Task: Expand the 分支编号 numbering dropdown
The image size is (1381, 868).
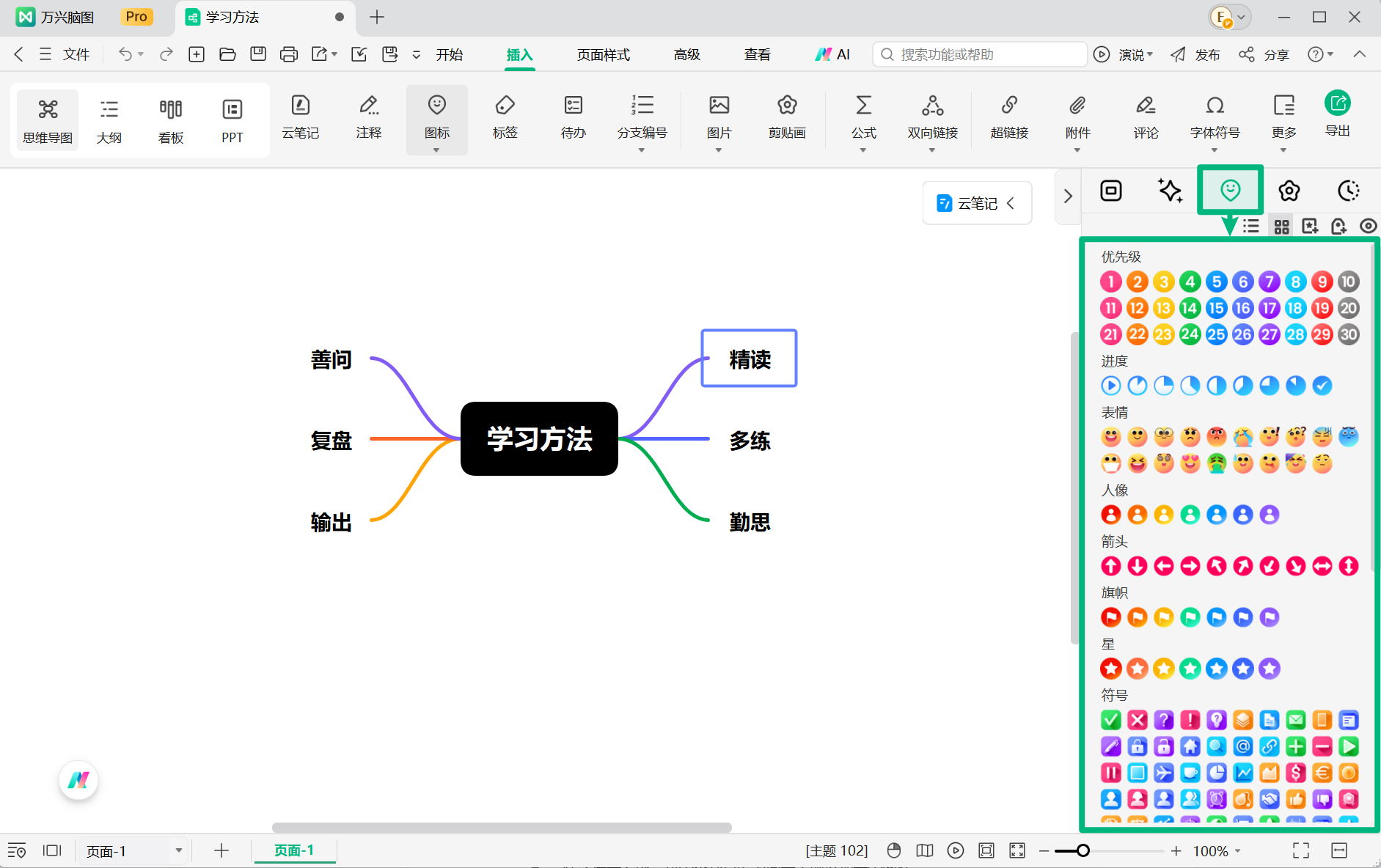Action: click(x=642, y=150)
